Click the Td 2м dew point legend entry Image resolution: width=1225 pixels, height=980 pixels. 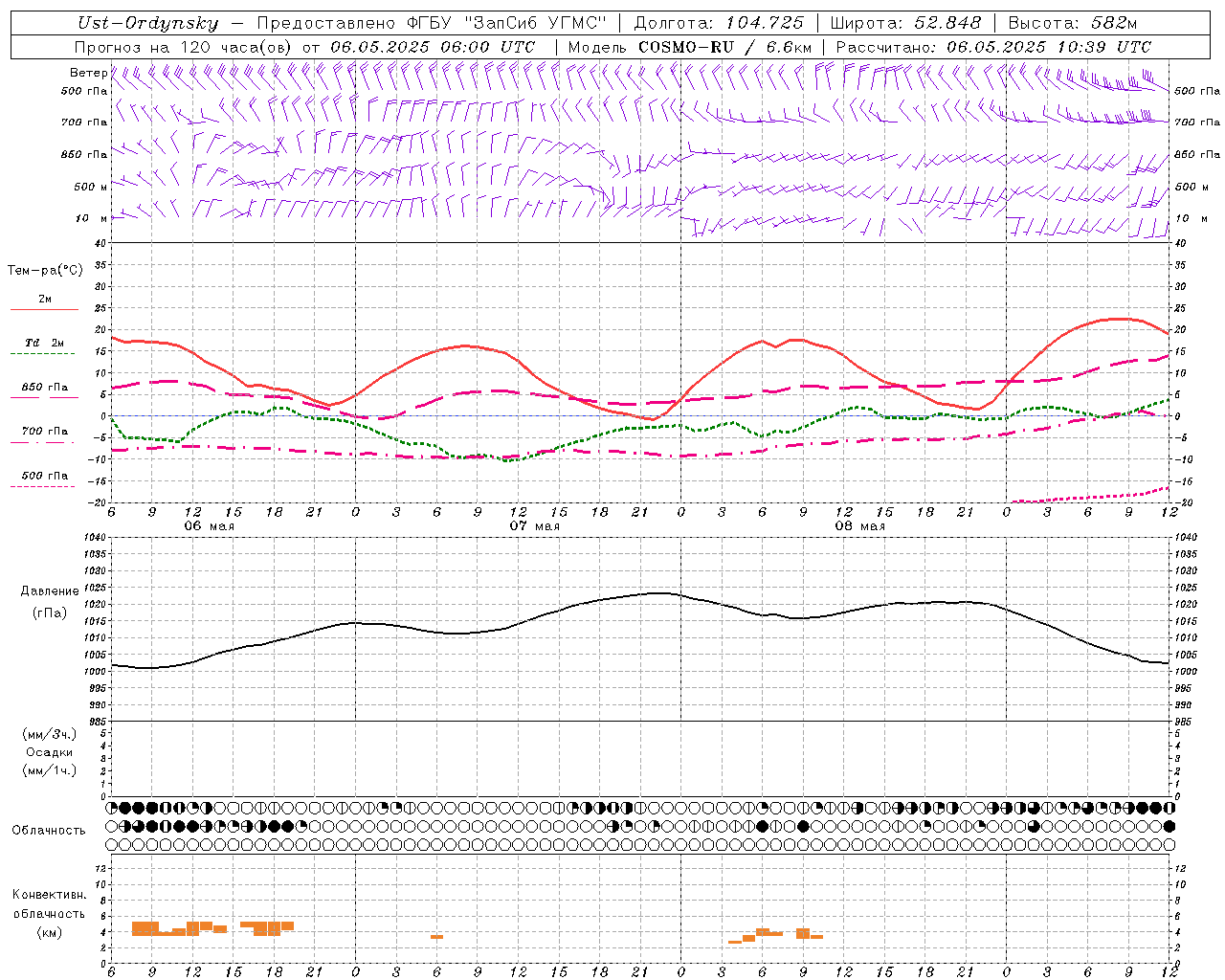click(44, 343)
